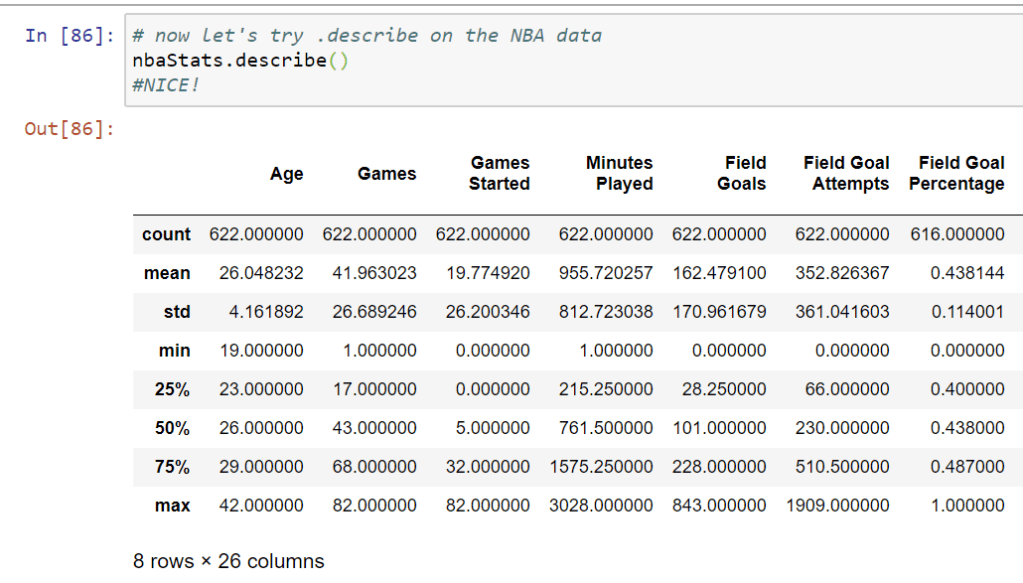The image size is (1023, 583).
Task: Select the In [86] cell prompt
Action: coord(69,36)
